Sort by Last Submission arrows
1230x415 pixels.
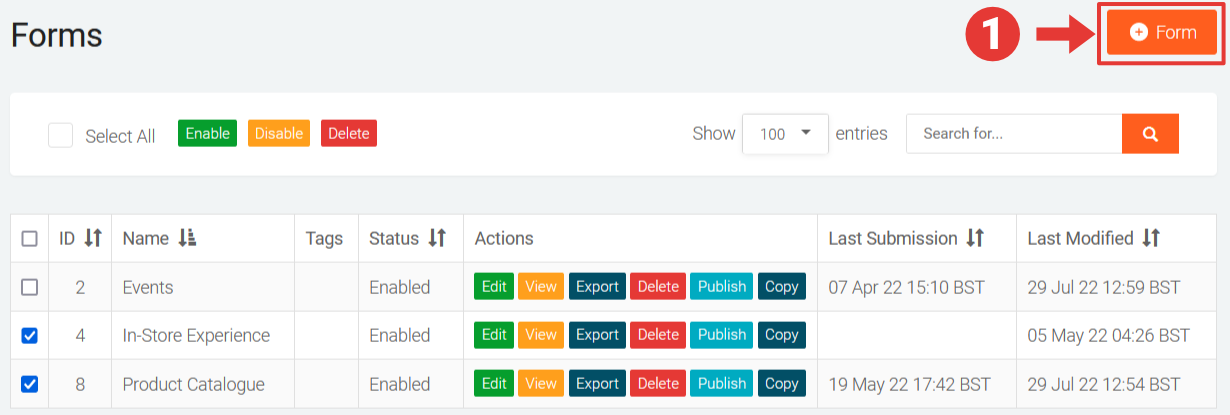coord(975,238)
